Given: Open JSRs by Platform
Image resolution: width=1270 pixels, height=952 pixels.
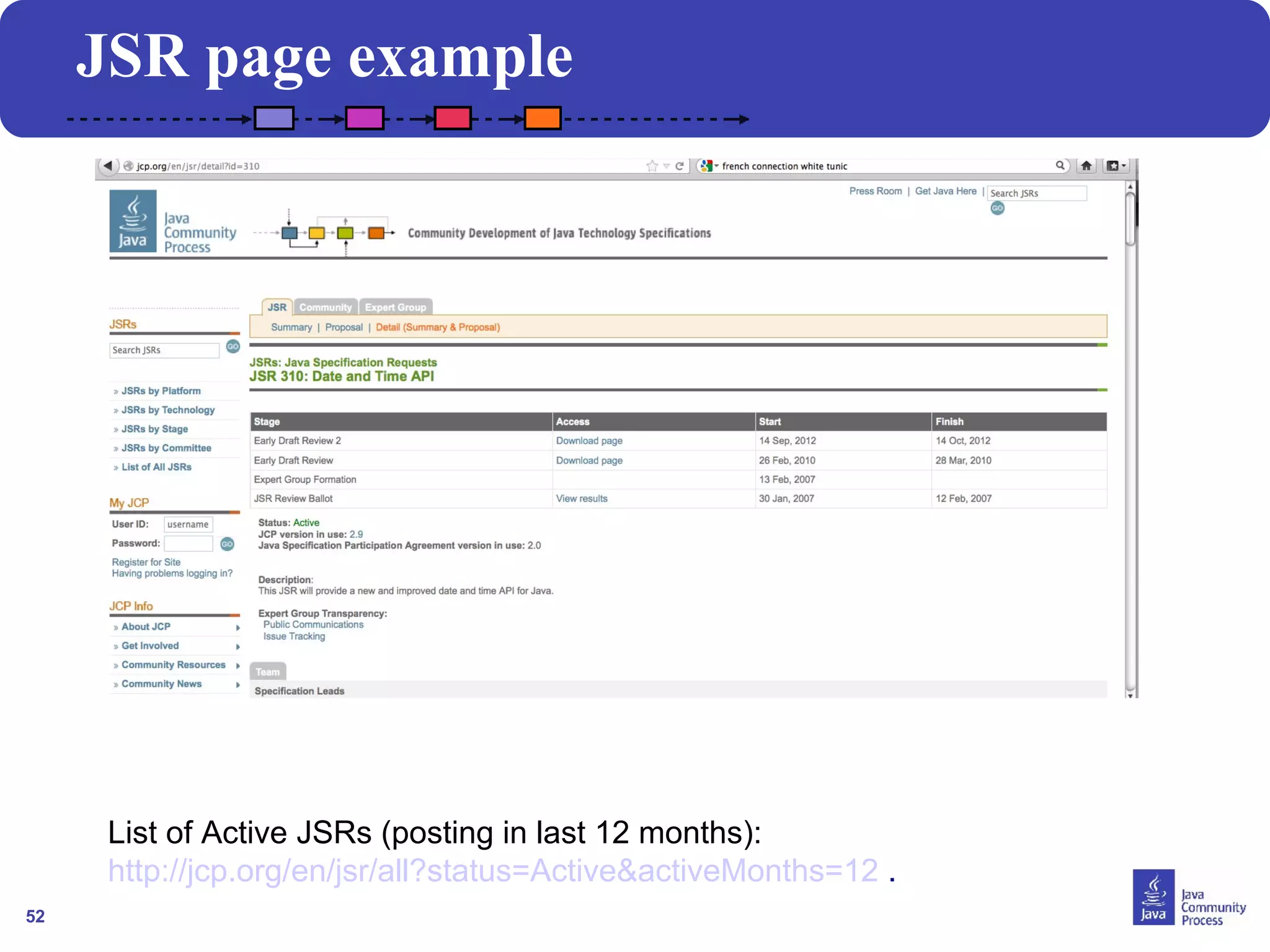Looking at the screenshot, I should click(161, 391).
